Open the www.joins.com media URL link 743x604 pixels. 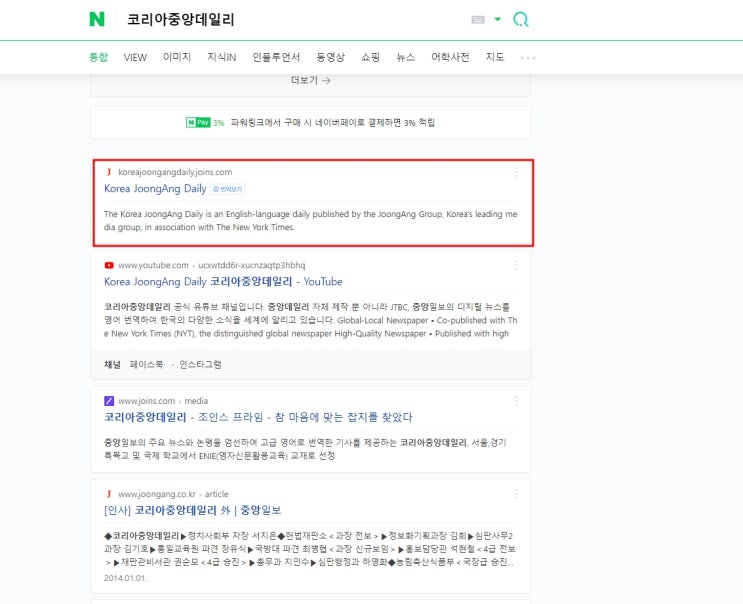point(163,401)
